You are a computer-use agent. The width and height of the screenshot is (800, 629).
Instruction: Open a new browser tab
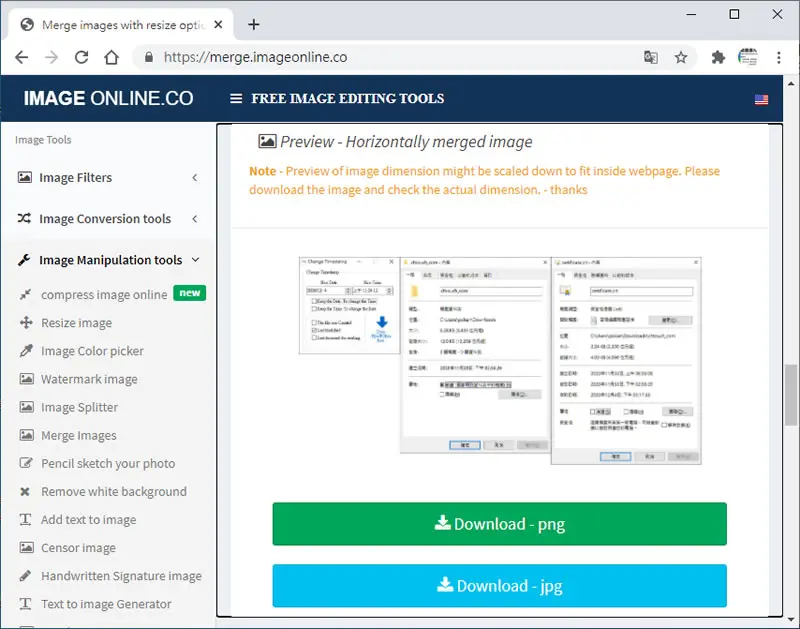point(254,24)
